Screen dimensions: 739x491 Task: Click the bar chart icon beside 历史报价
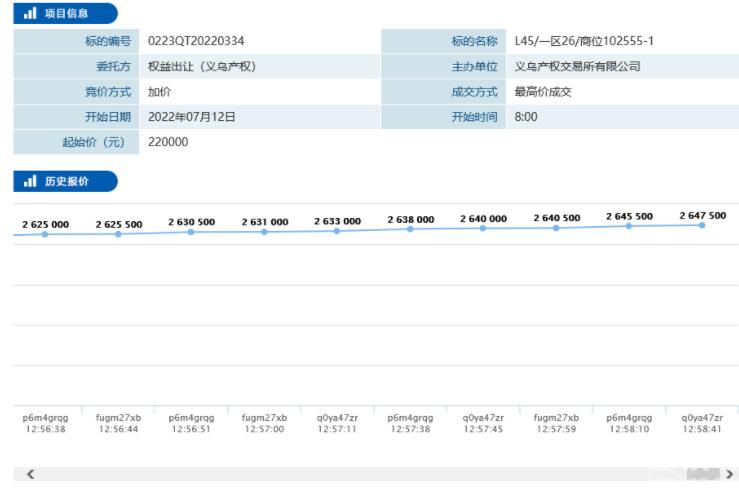30,182
